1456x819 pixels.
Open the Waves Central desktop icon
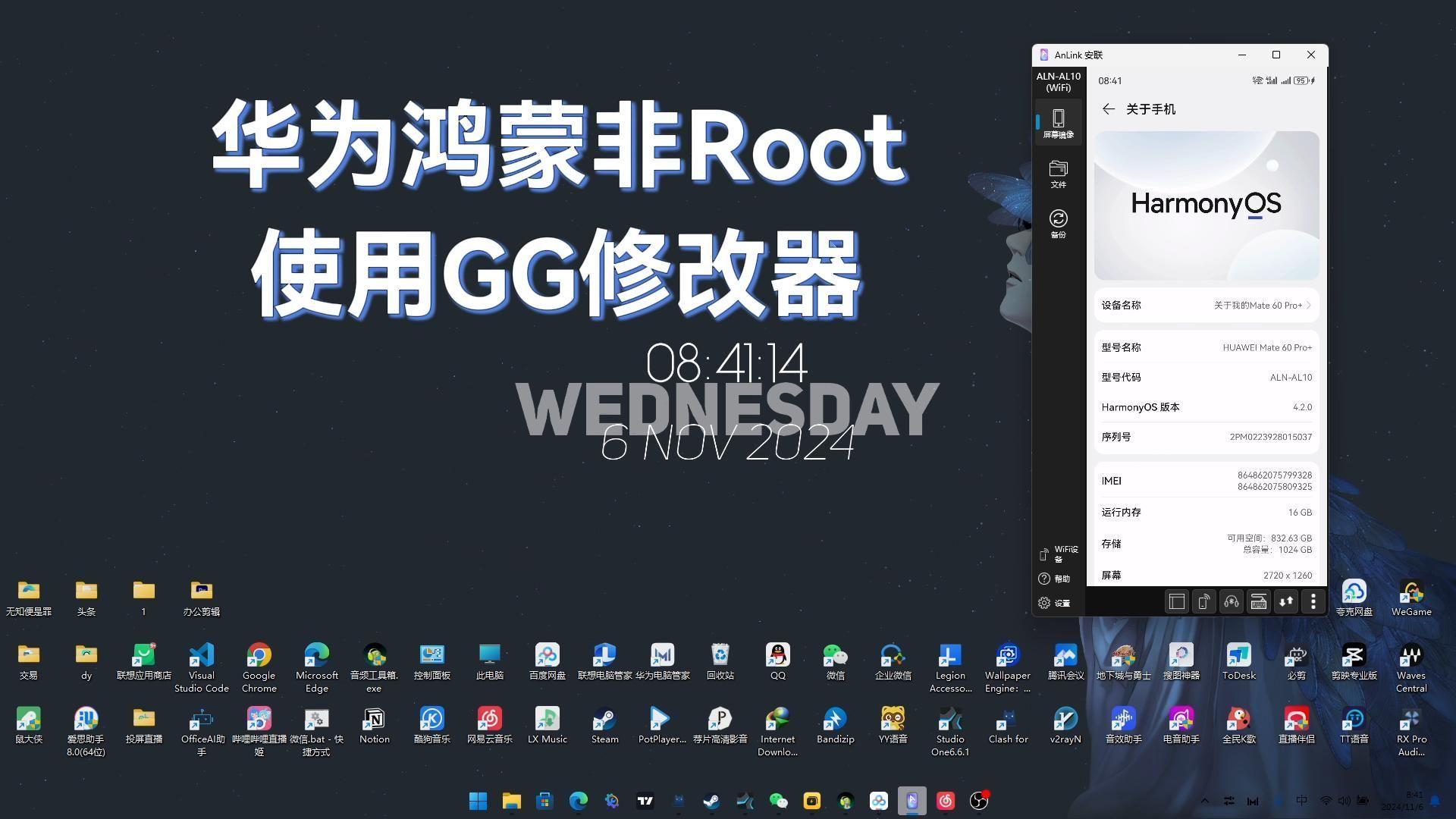[1411, 667]
